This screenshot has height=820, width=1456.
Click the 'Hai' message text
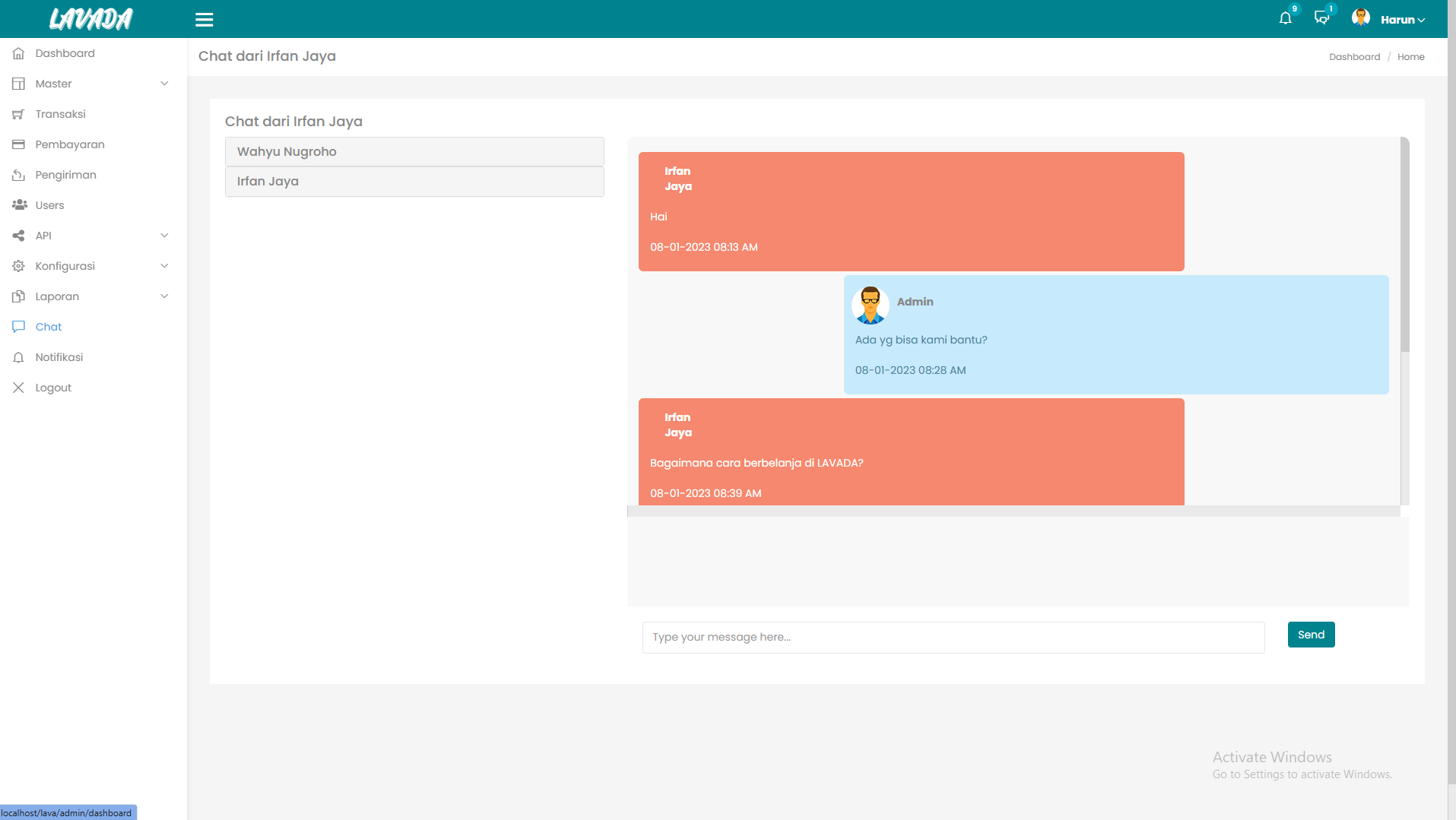[658, 217]
